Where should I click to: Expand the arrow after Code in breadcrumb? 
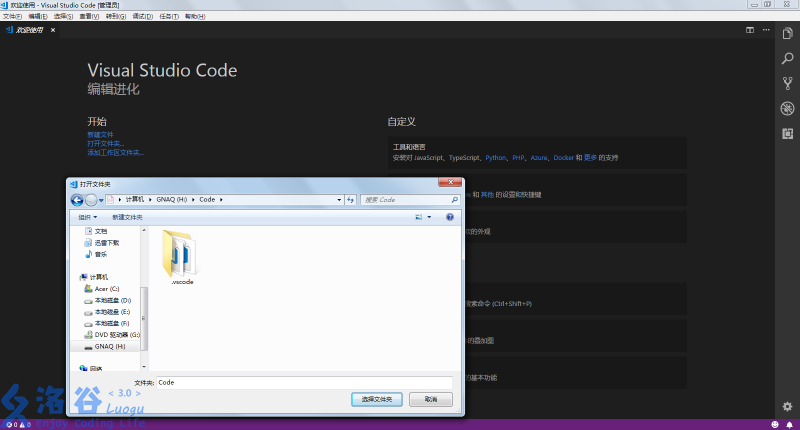point(221,200)
